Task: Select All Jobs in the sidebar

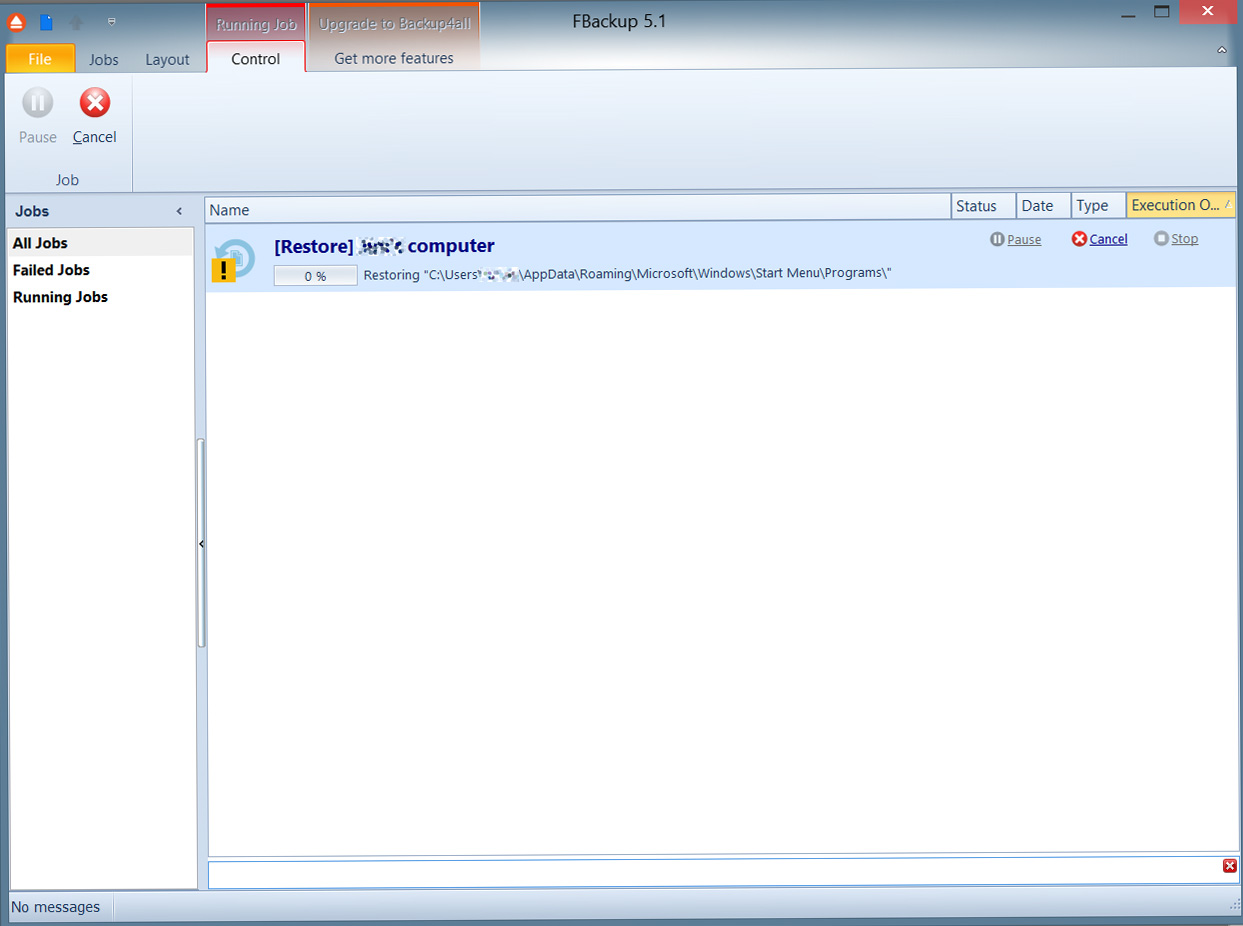Action: pos(101,243)
